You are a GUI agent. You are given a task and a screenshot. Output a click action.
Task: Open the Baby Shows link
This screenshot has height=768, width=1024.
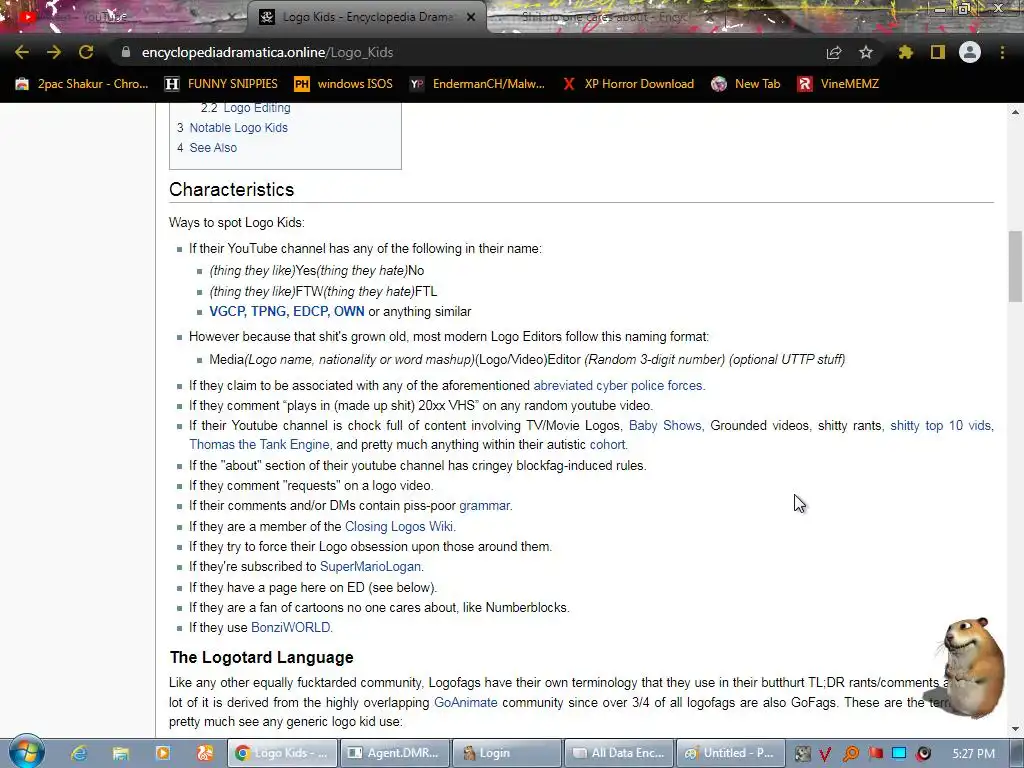(665, 426)
